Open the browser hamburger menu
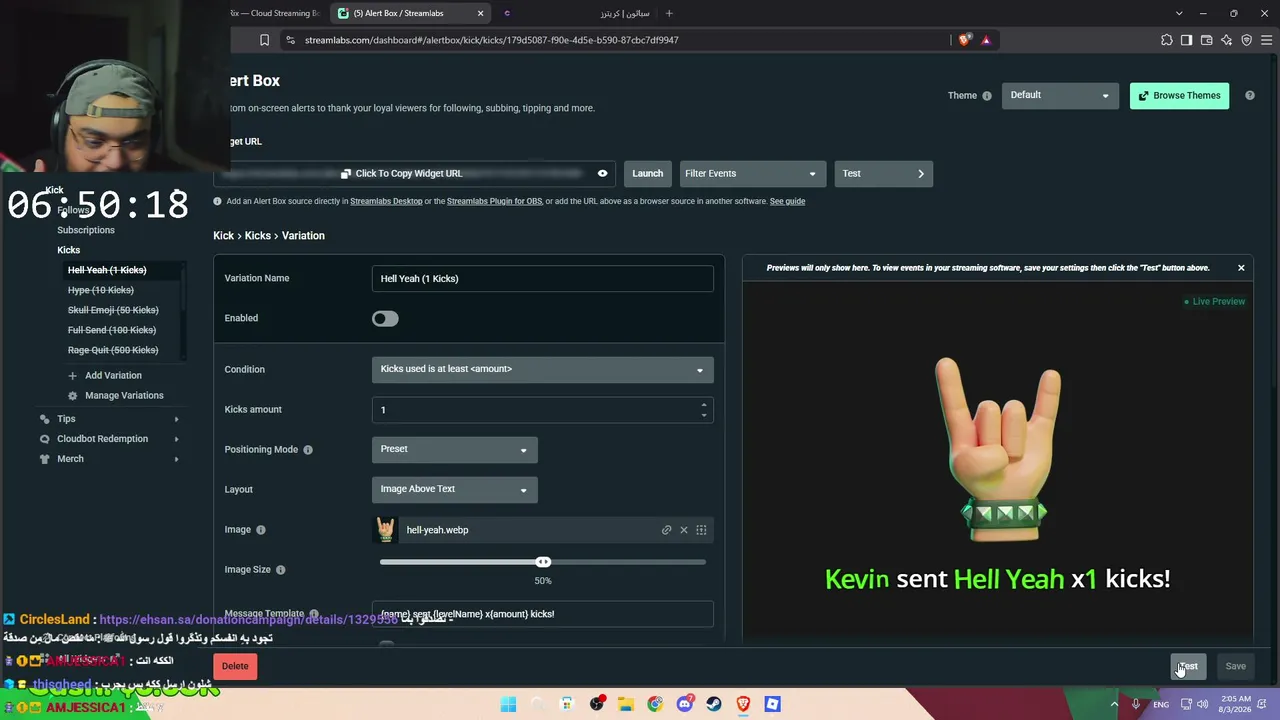 pos(1267,40)
